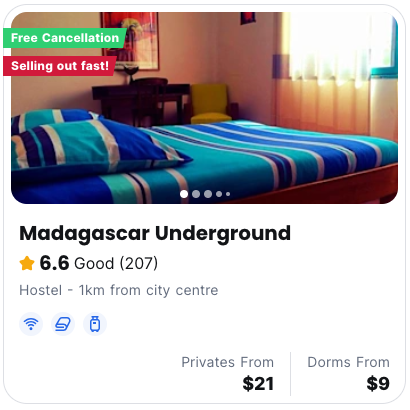Click the orange rating star icon
The image size is (410, 410).
tap(27, 263)
